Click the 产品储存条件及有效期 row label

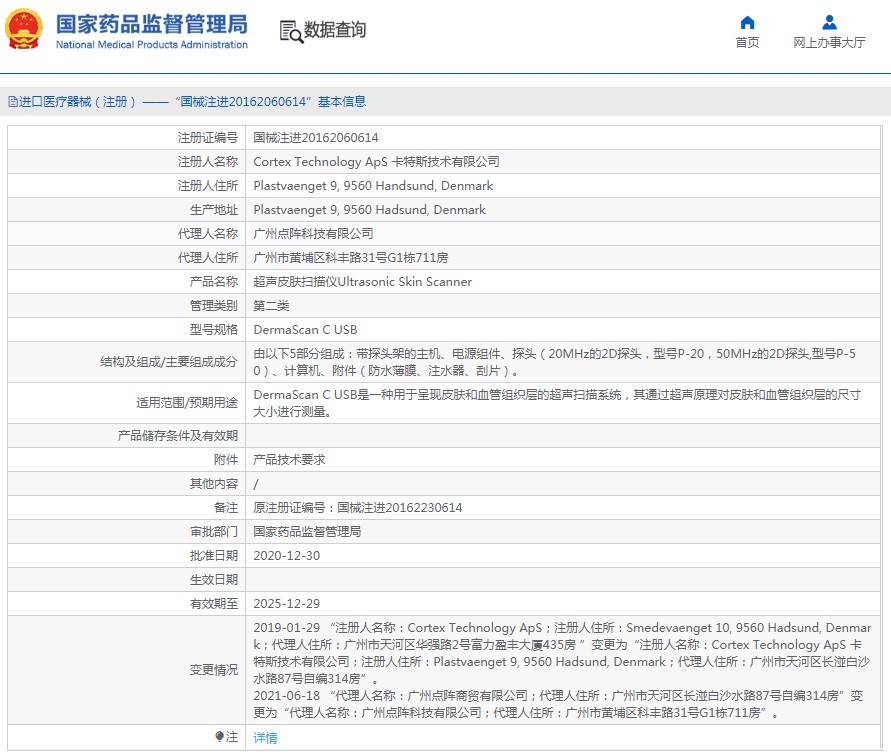[x=177, y=436]
